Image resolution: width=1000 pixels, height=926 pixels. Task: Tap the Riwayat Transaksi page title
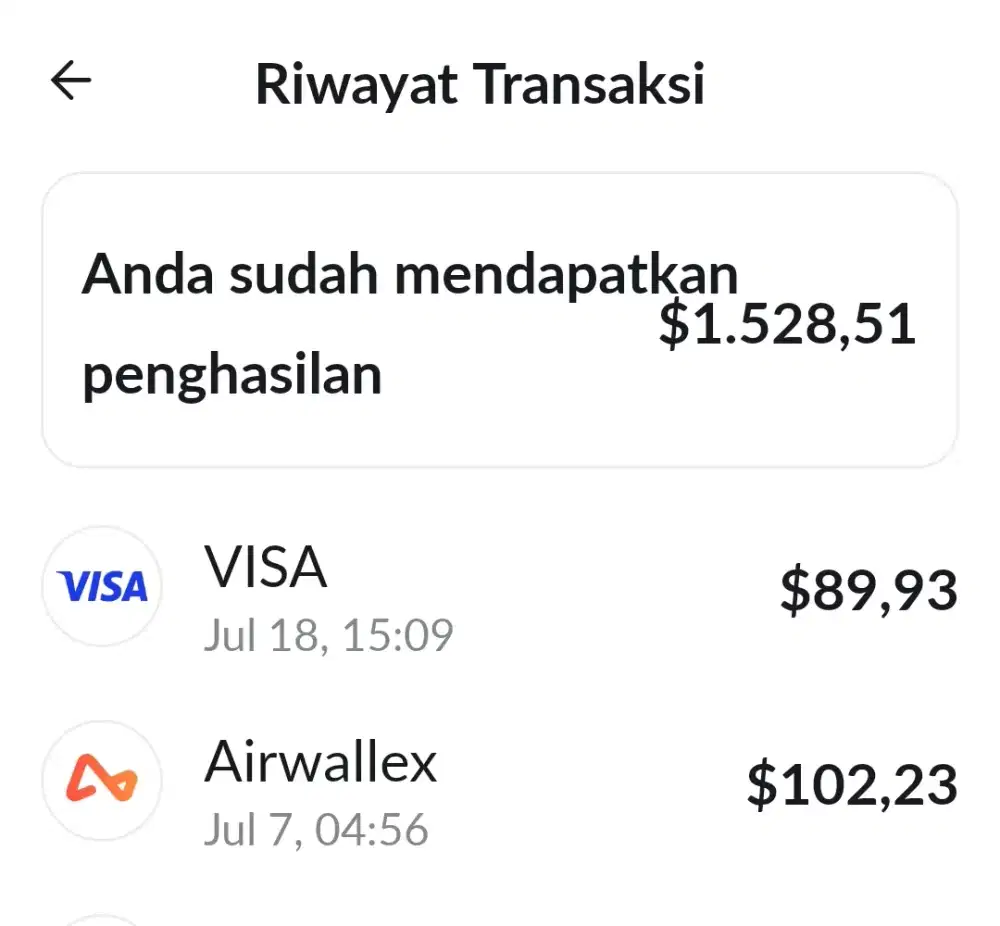tap(480, 84)
